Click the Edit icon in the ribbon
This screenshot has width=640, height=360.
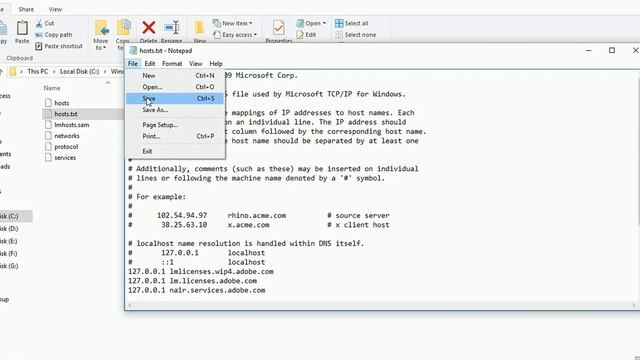coord(300,35)
